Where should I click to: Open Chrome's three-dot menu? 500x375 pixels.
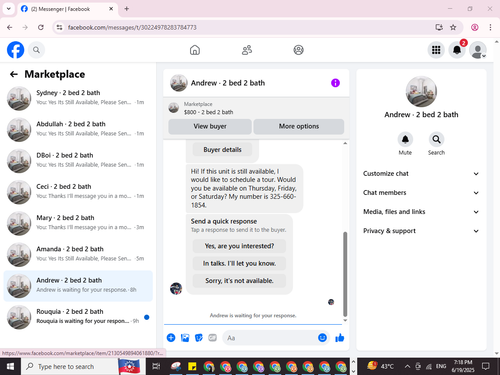tap(490, 27)
